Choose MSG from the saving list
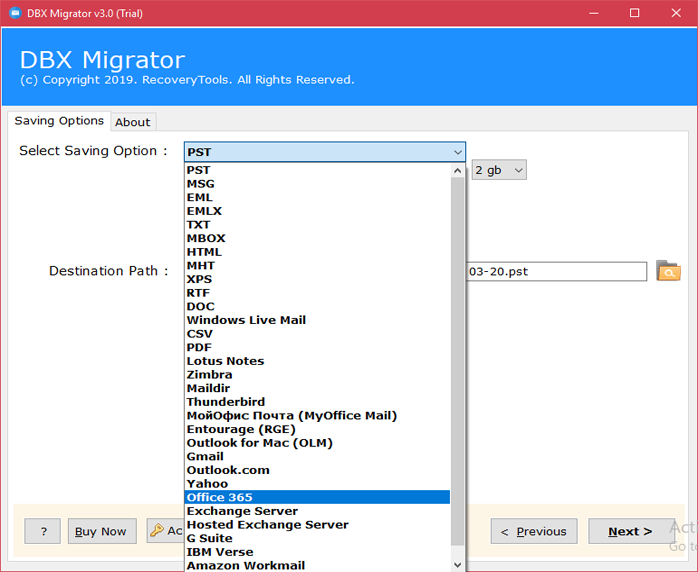The image size is (698, 572). pos(317,184)
